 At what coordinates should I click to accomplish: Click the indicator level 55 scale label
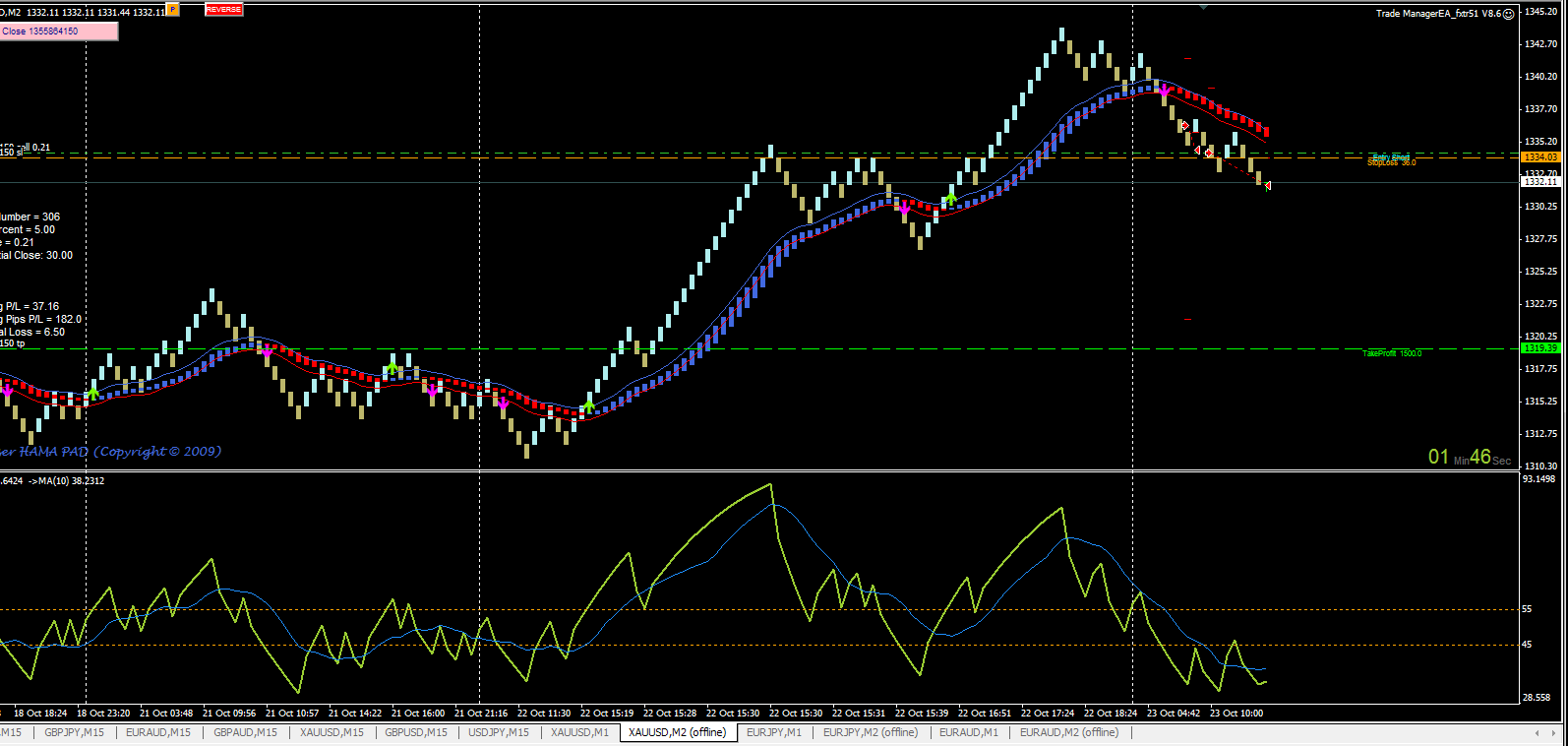[x=1527, y=609]
